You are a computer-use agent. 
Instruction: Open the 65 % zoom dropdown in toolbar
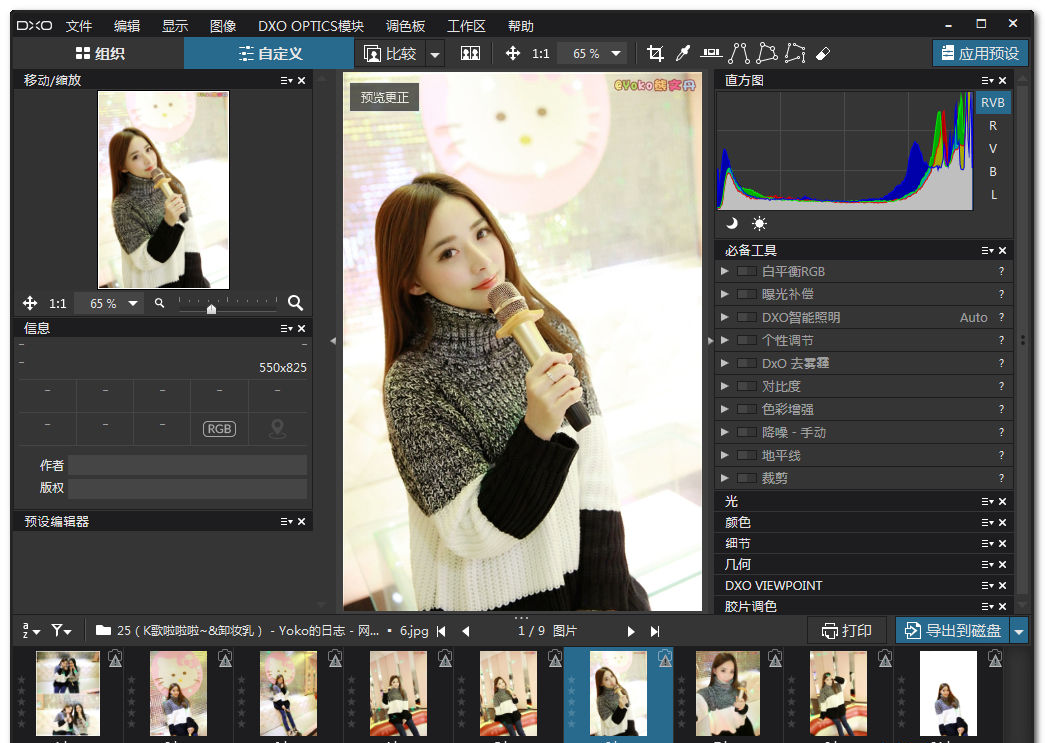(616, 53)
